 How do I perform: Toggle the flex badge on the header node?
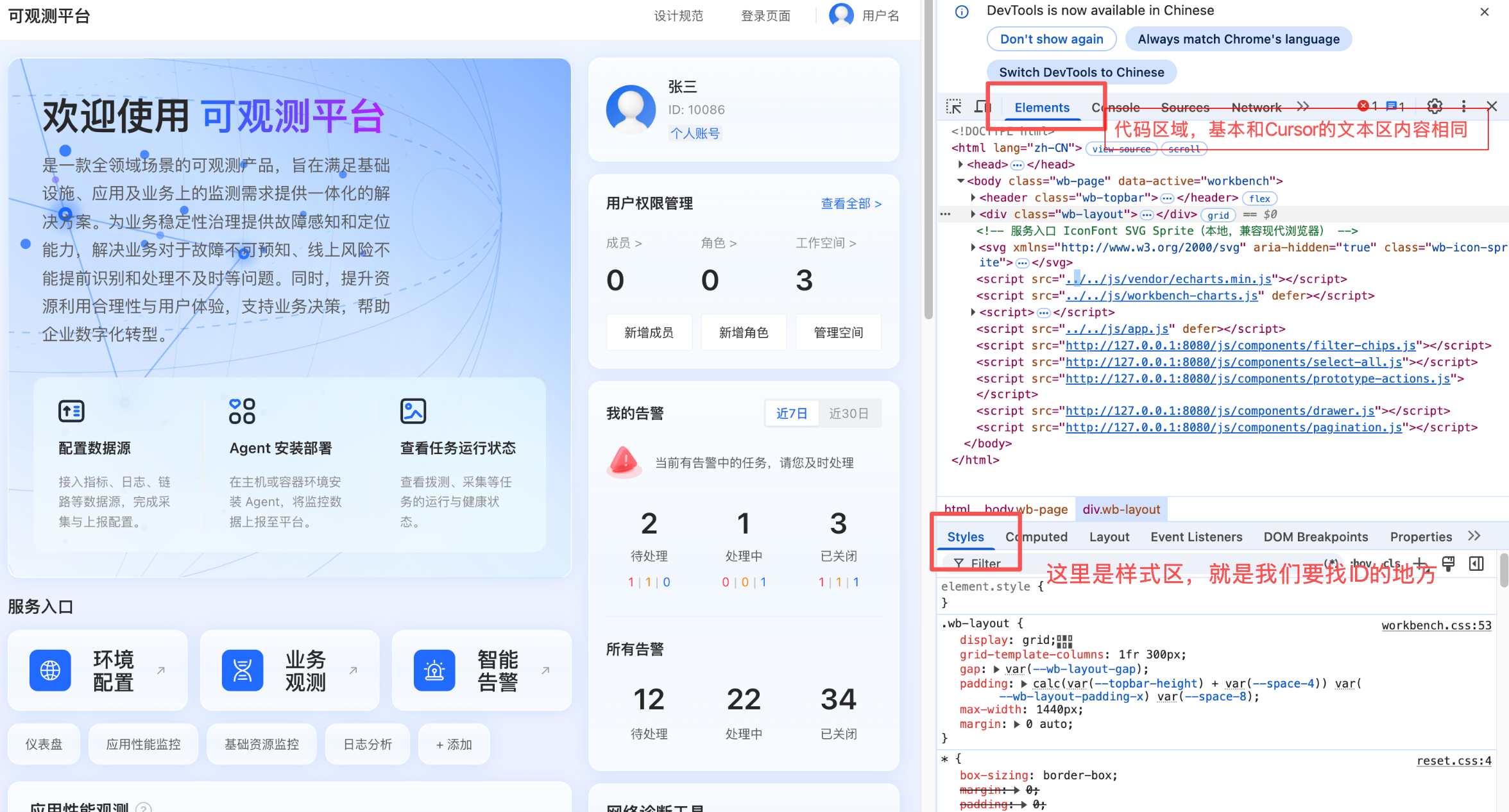point(1259,198)
